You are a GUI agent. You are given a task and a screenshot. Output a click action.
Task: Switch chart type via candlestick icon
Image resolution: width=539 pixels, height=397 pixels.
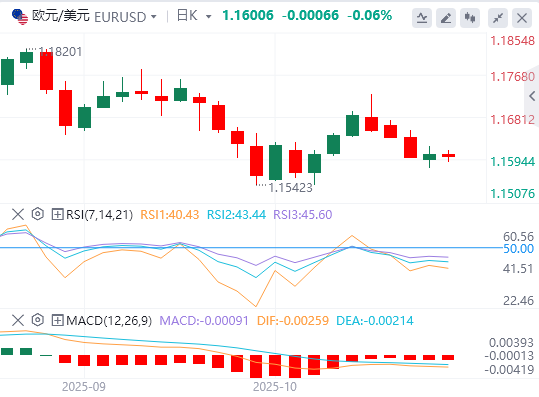click(x=470, y=18)
